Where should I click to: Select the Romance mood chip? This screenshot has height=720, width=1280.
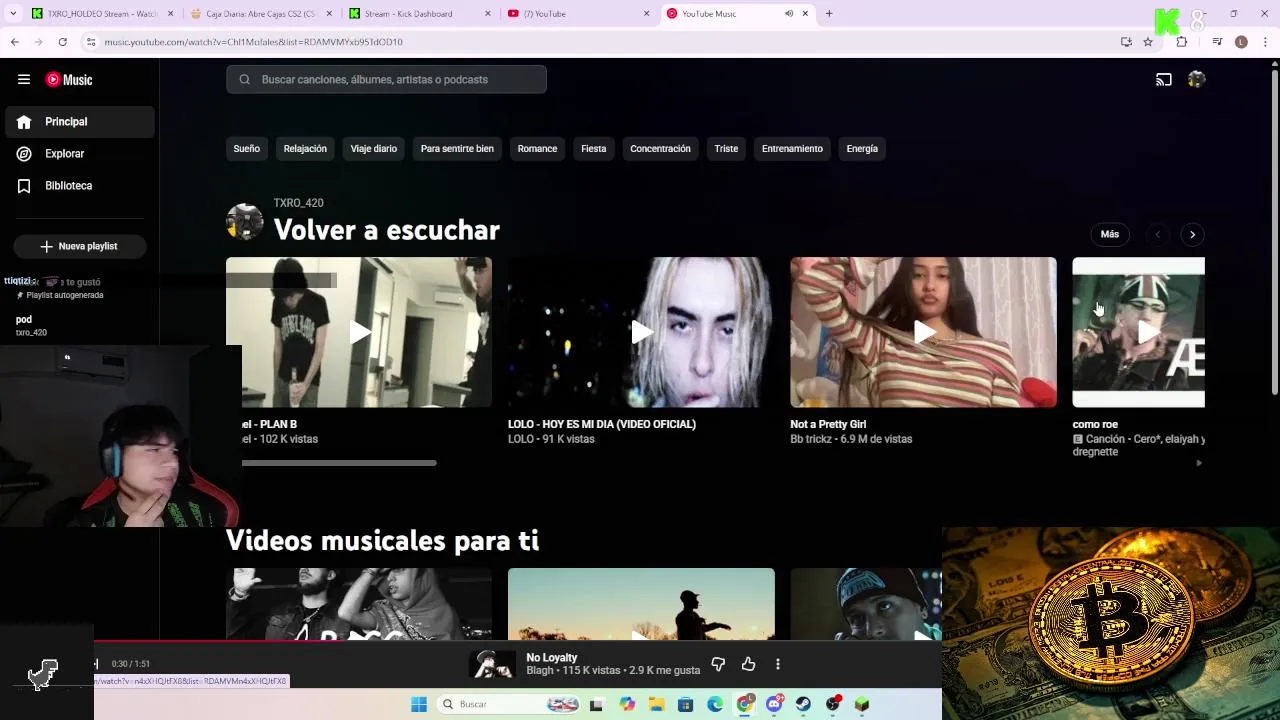(x=537, y=149)
